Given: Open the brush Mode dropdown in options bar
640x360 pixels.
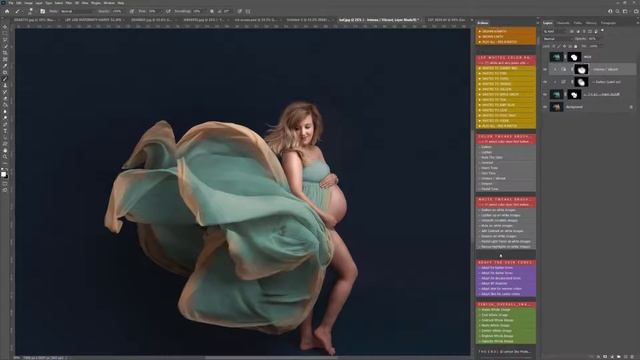Looking at the screenshot, I should [78, 11].
